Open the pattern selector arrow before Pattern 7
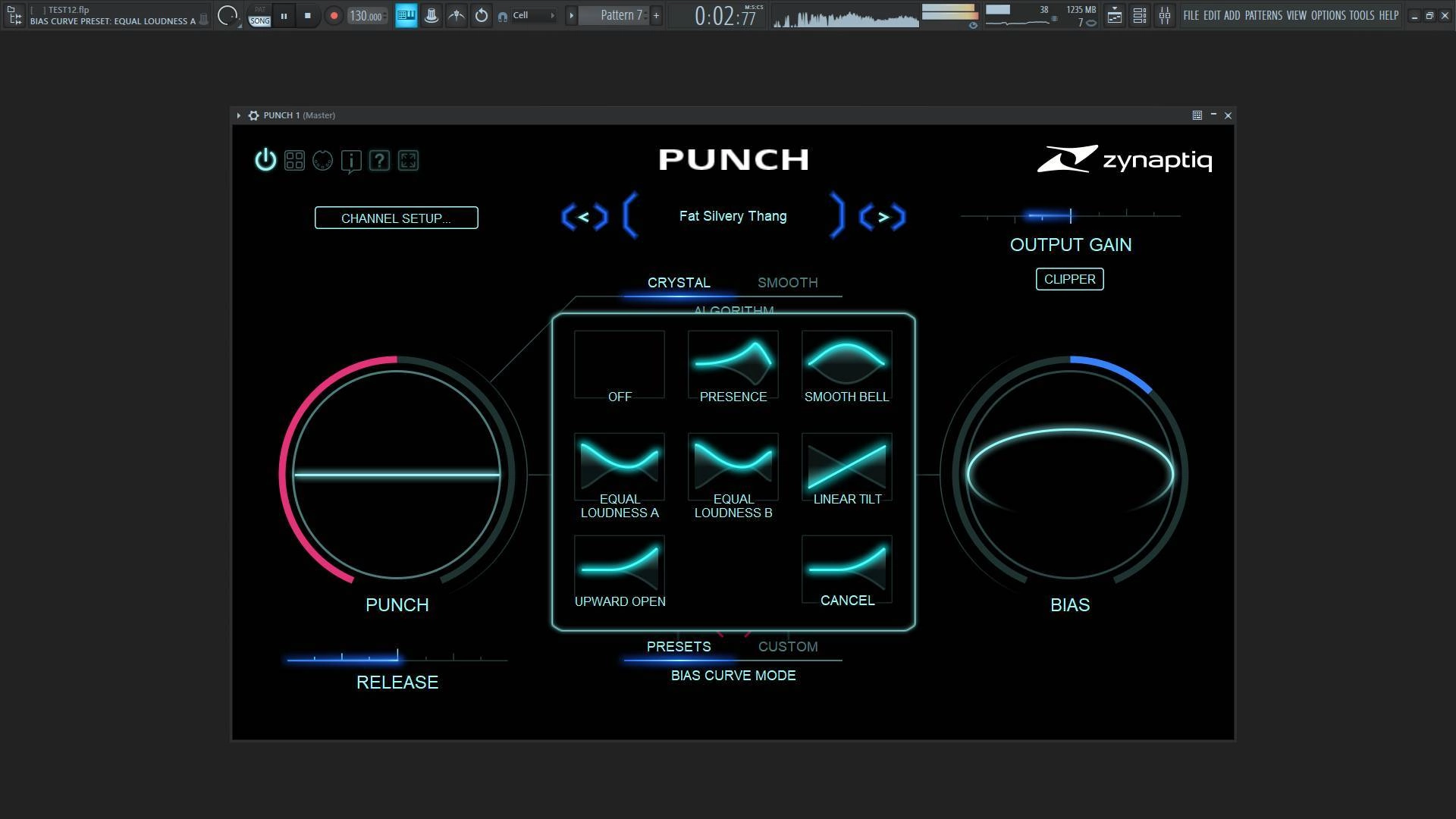Image resolution: width=1456 pixels, height=819 pixels. click(571, 15)
